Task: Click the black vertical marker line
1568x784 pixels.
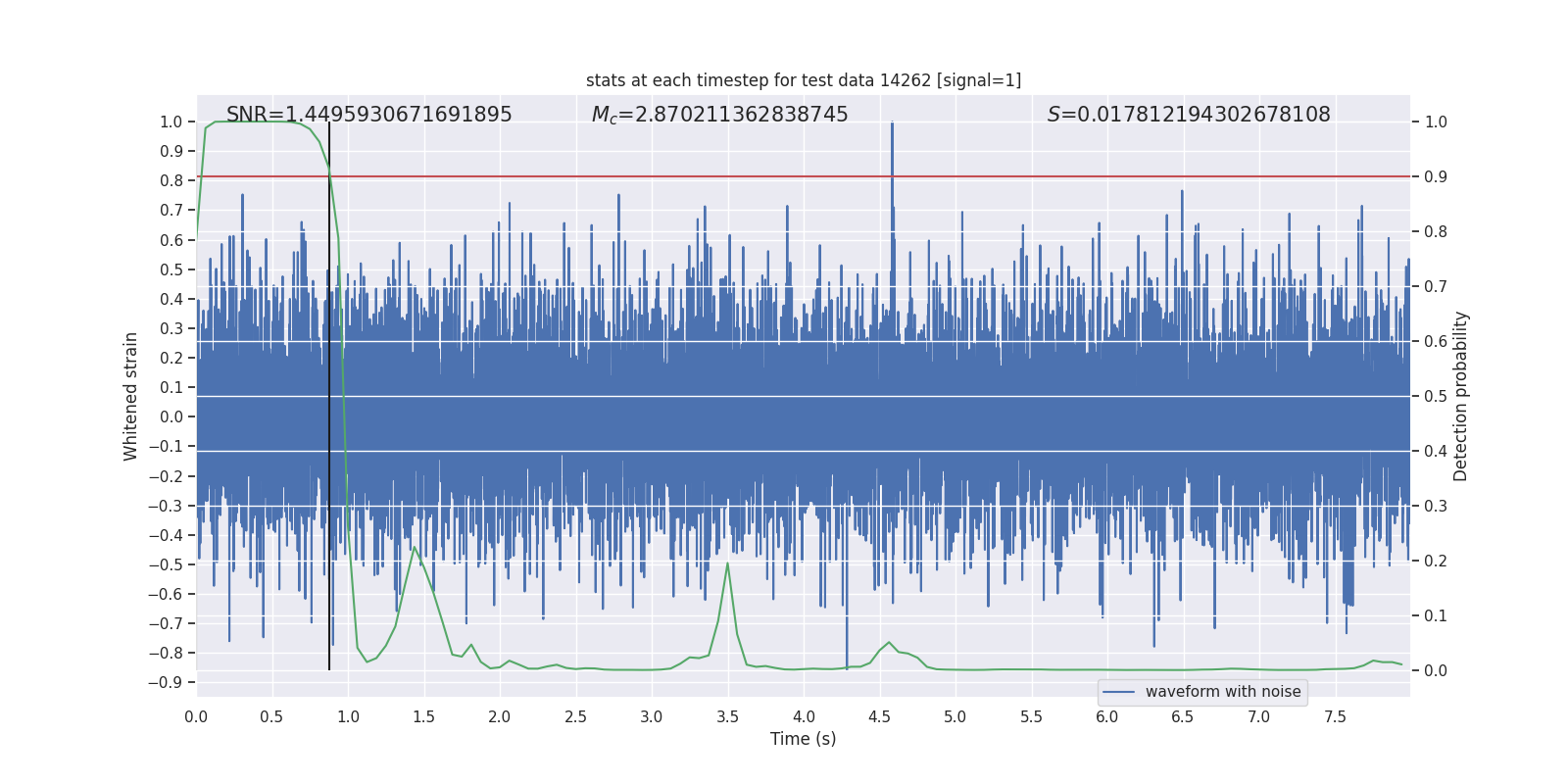Action: click(329, 396)
